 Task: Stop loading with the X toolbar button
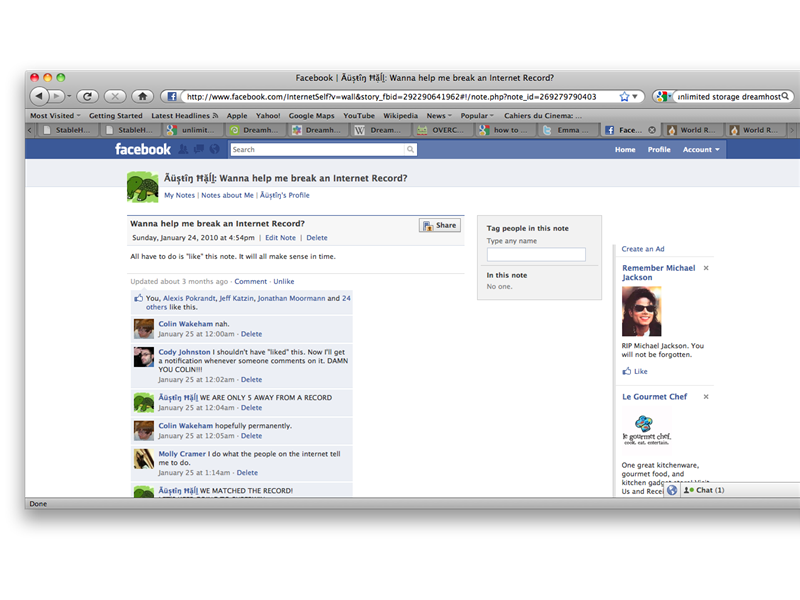tap(115, 96)
